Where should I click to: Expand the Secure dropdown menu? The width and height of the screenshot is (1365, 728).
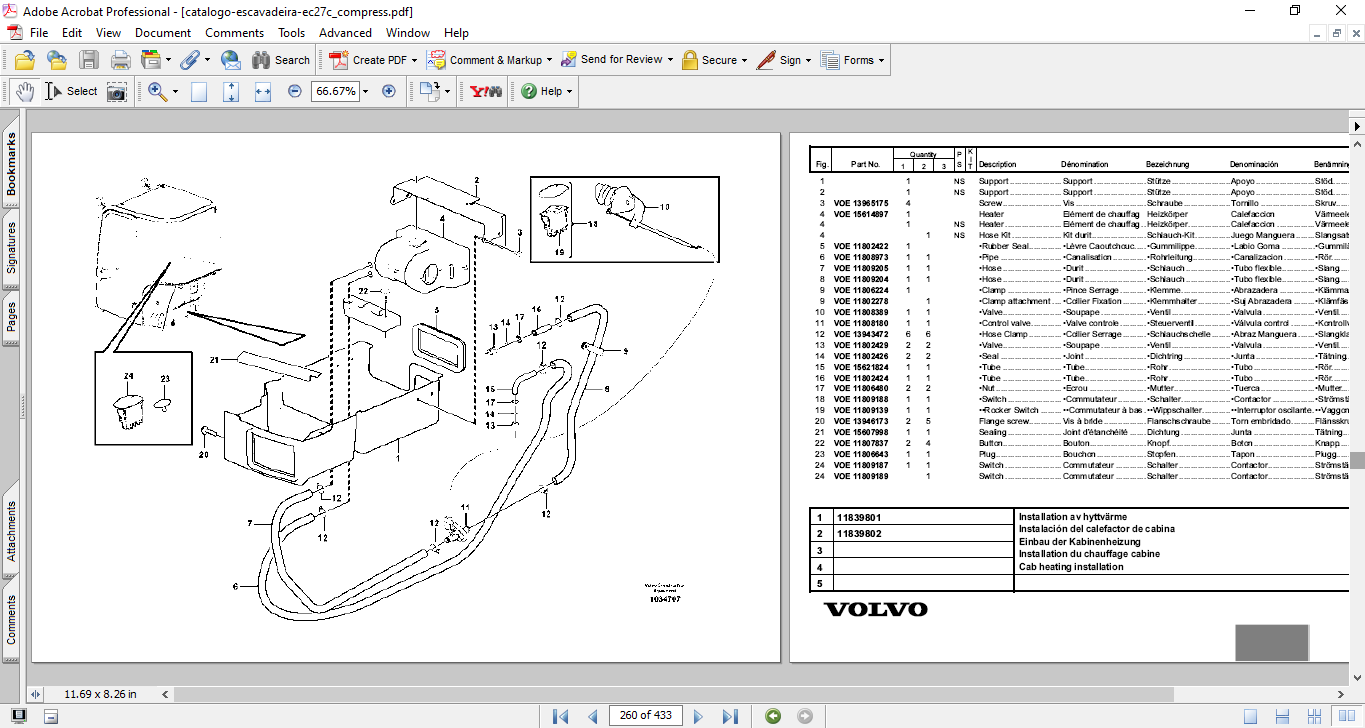[x=745, y=60]
